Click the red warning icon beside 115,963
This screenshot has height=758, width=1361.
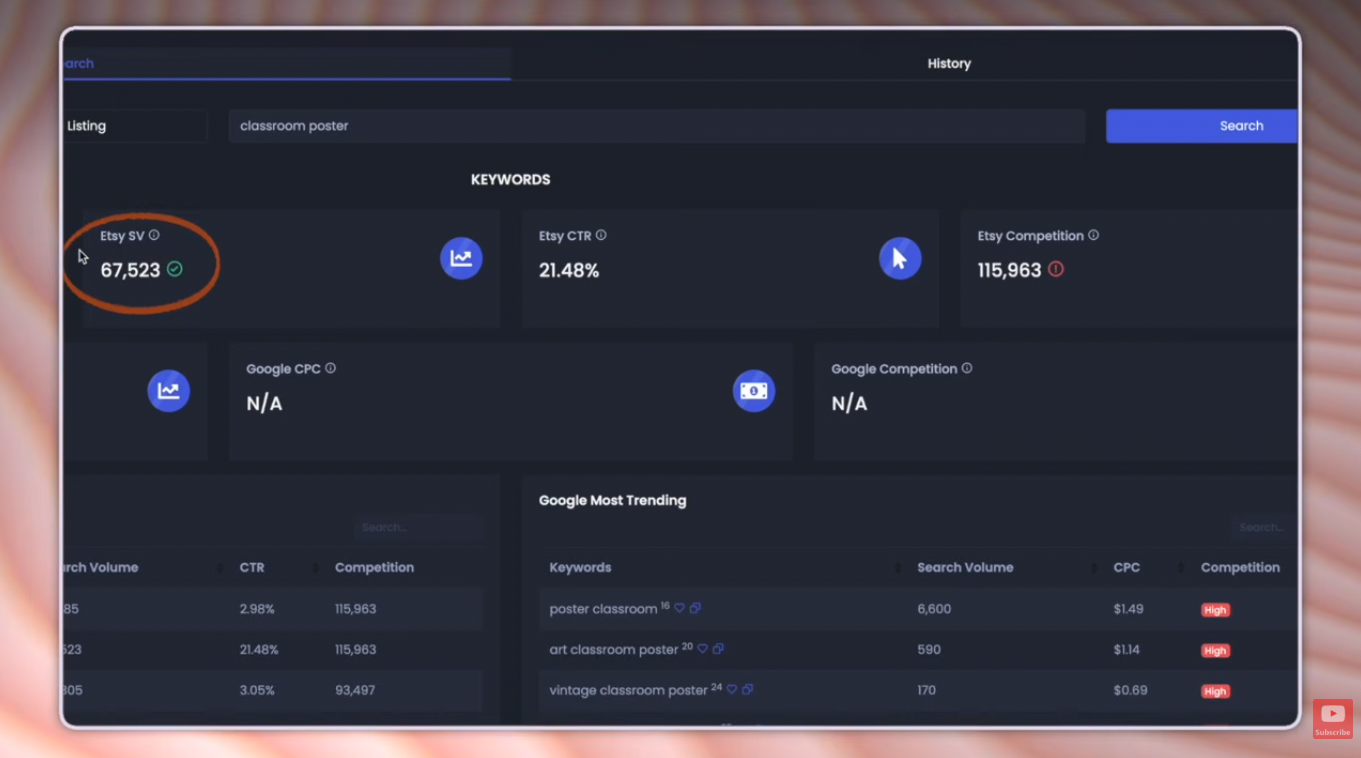coord(1056,269)
